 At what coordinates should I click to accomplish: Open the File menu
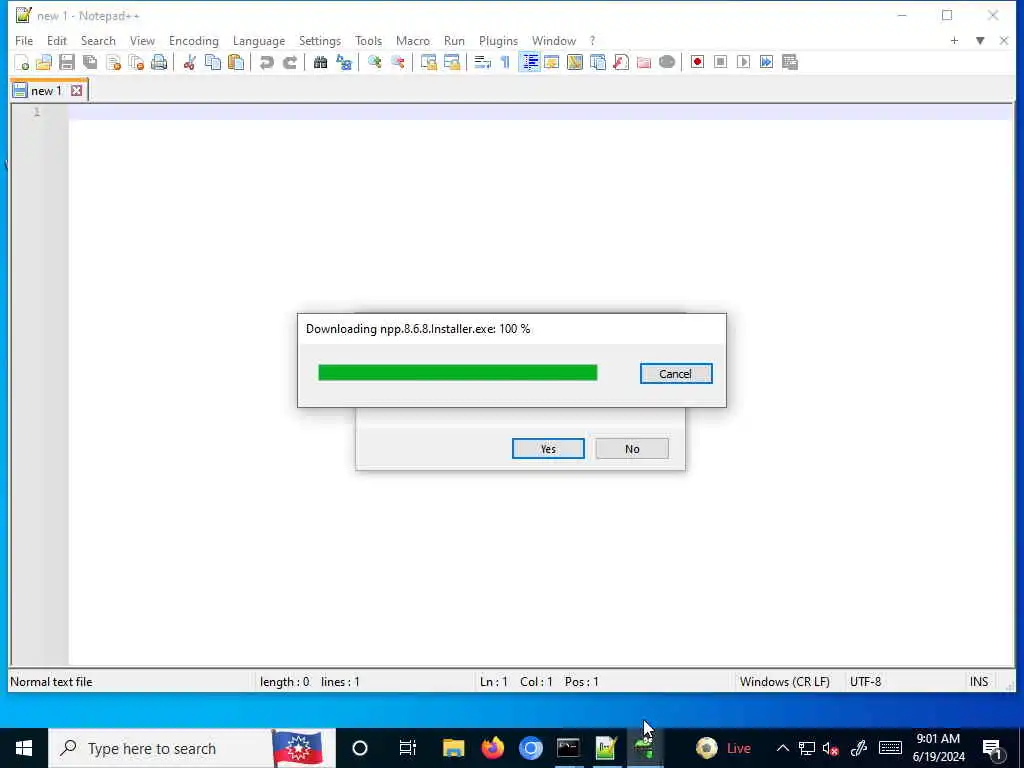point(24,40)
